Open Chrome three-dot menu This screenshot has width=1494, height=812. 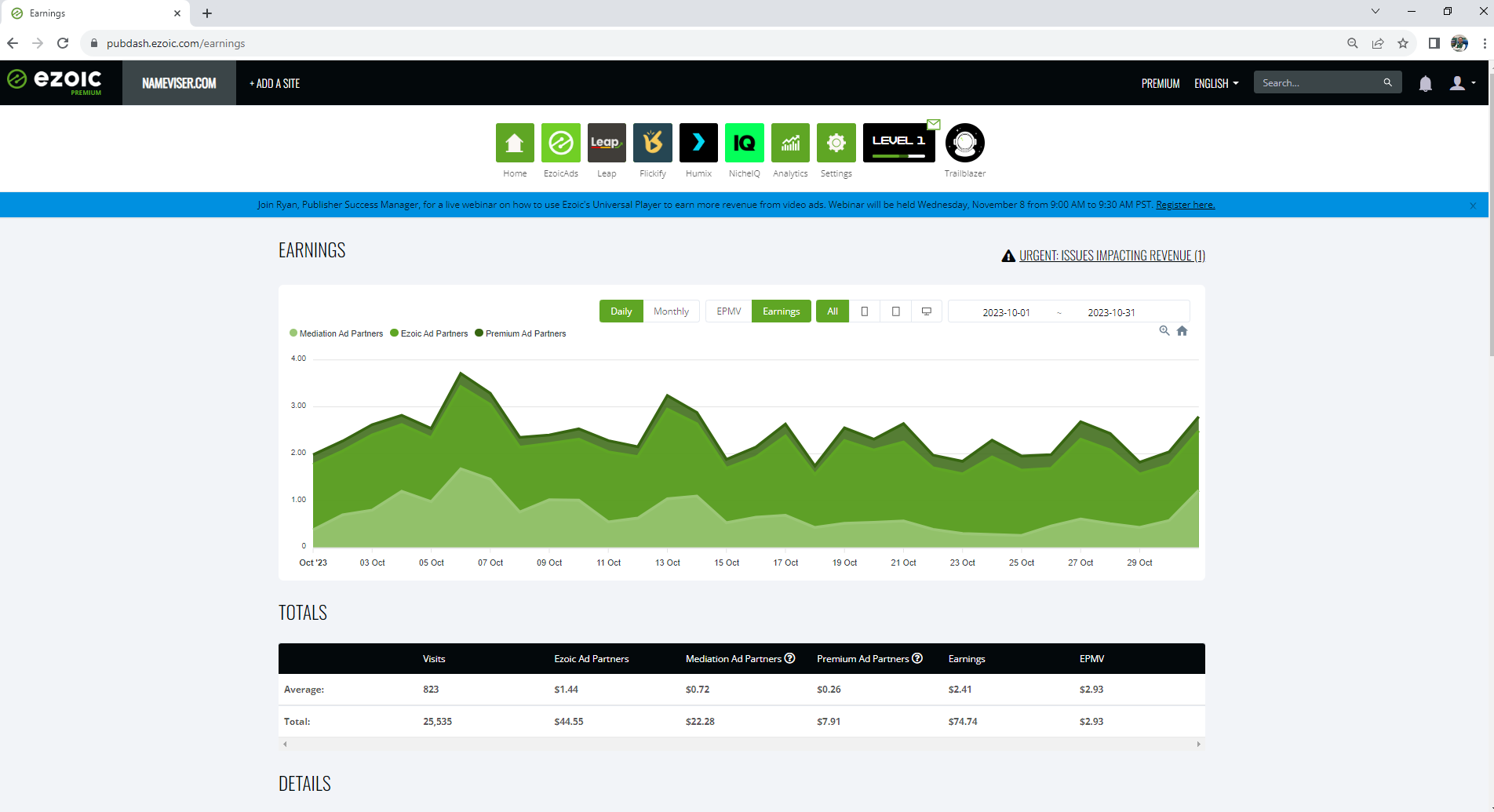[1485, 43]
